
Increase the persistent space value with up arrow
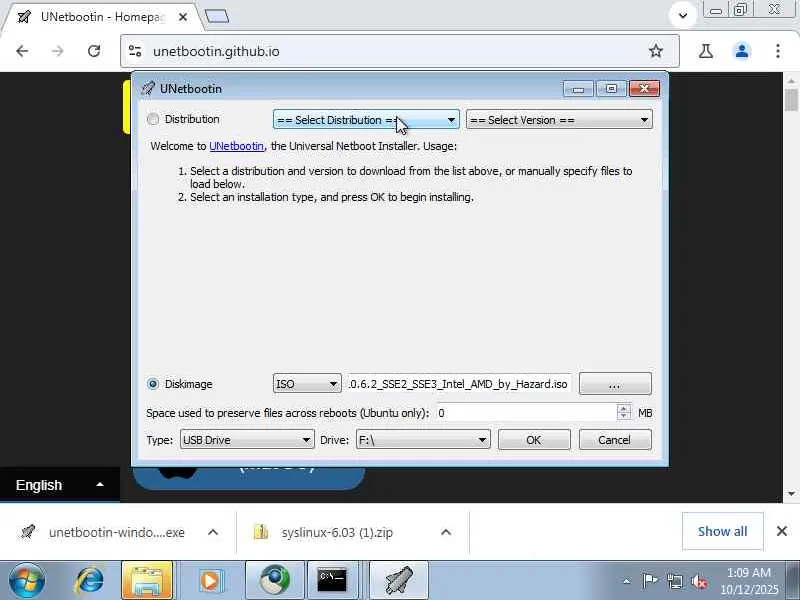coord(623,408)
